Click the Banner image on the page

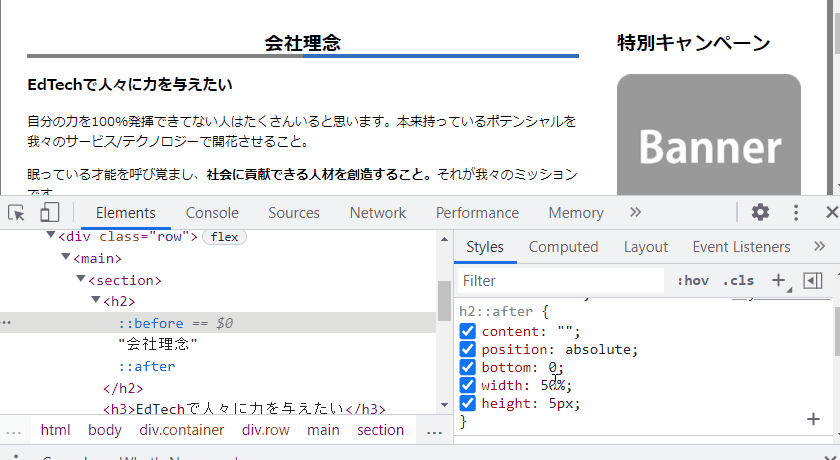[x=709, y=135]
